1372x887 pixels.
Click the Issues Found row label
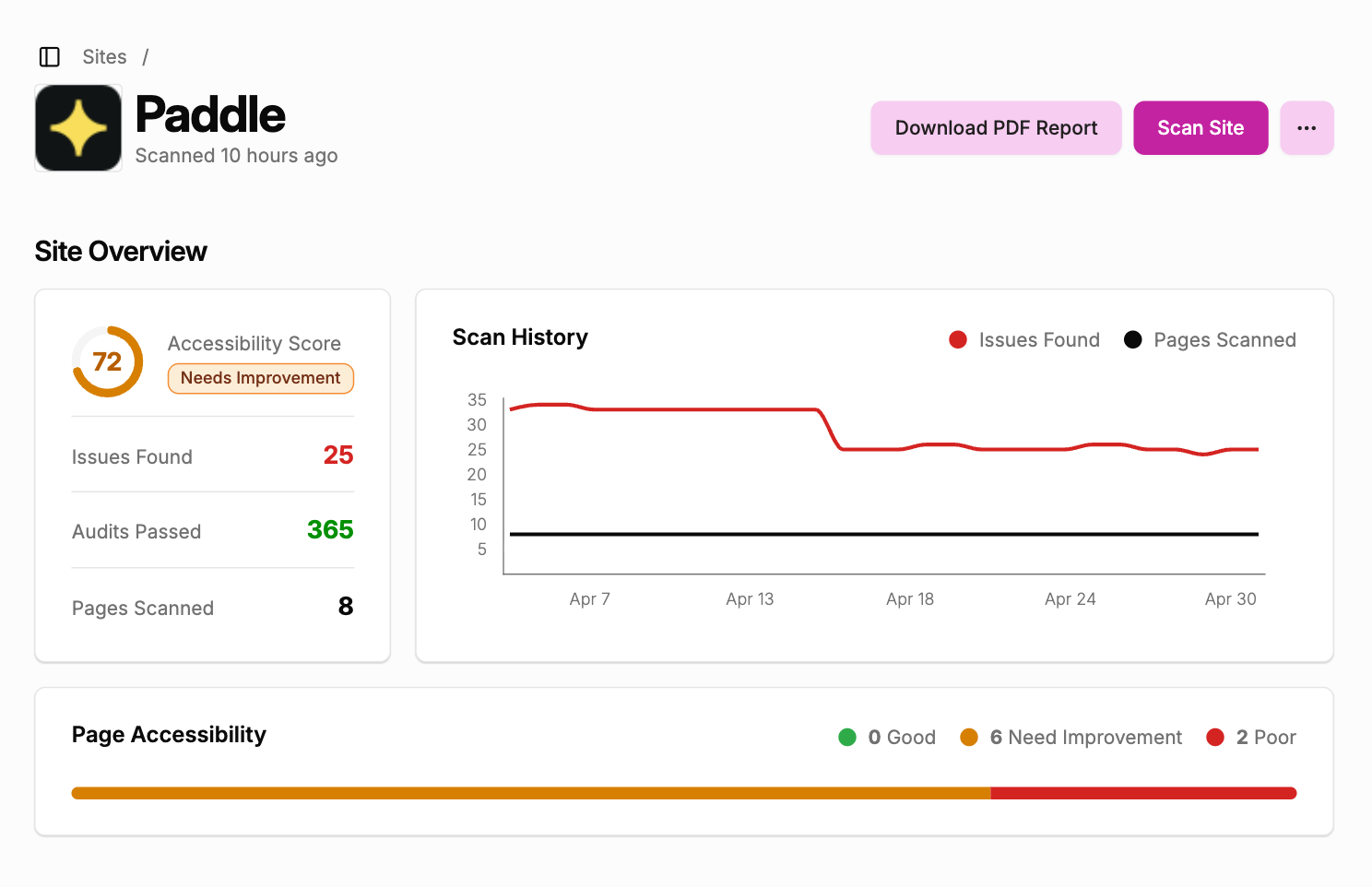(x=132, y=457)
